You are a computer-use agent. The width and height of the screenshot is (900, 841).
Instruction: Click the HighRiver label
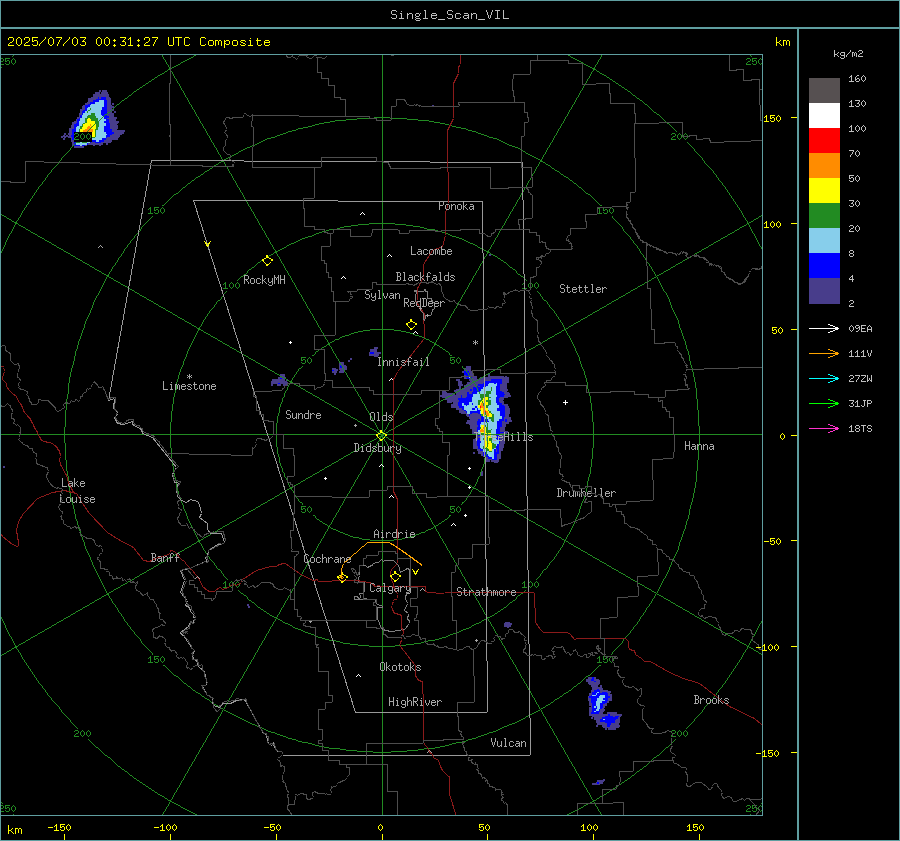point(415,702)
